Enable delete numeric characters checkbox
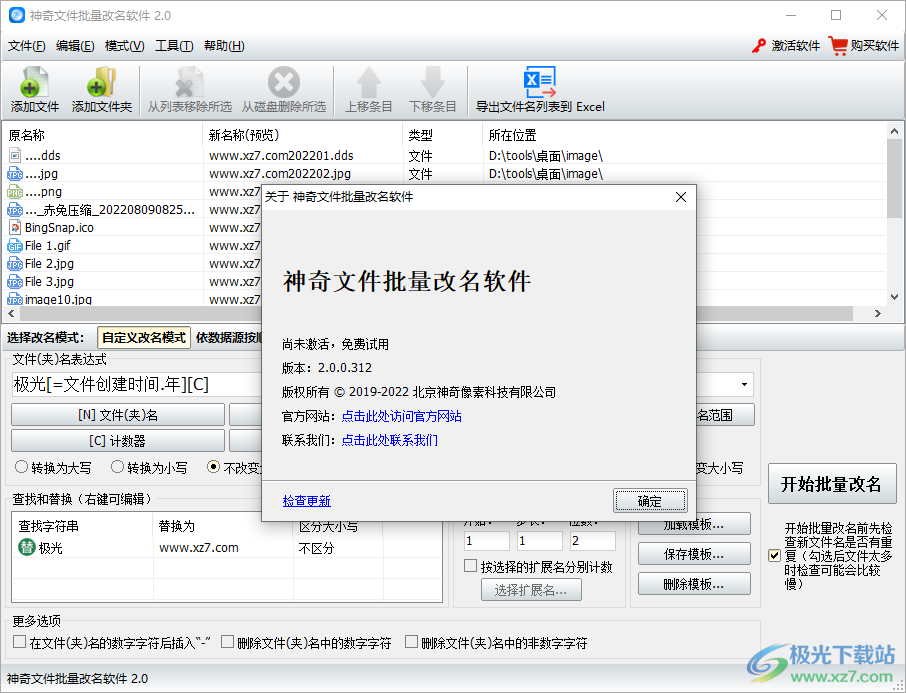This screenshot has width=906, height=693. pyautogui.click(x=228, y=642)
